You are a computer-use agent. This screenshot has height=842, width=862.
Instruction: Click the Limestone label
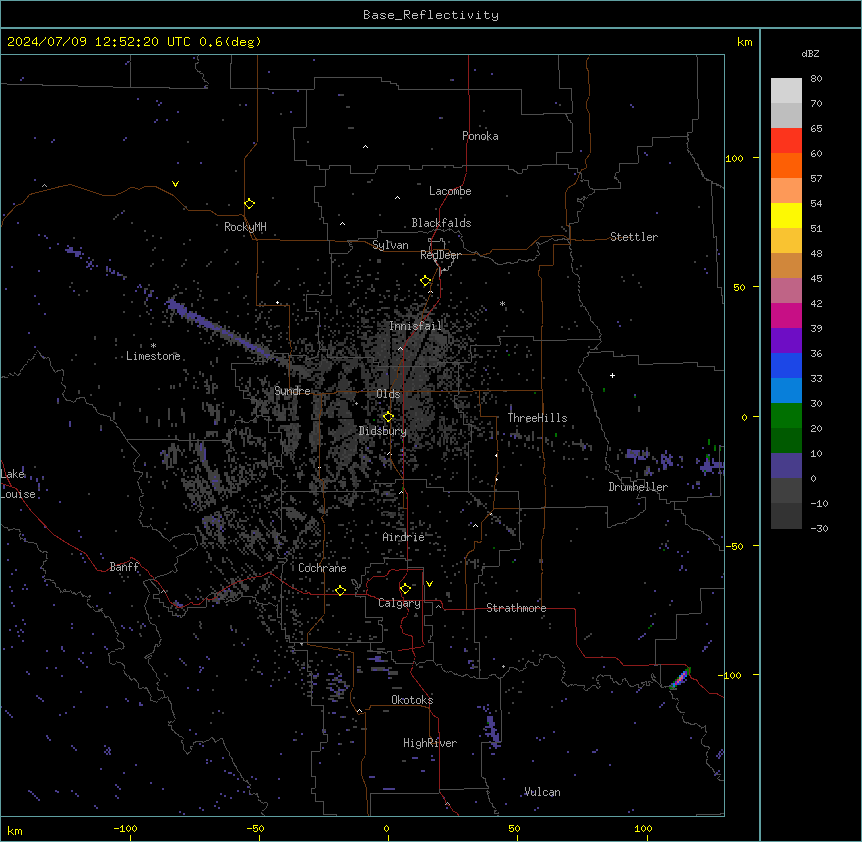click(x=153, y=356)
